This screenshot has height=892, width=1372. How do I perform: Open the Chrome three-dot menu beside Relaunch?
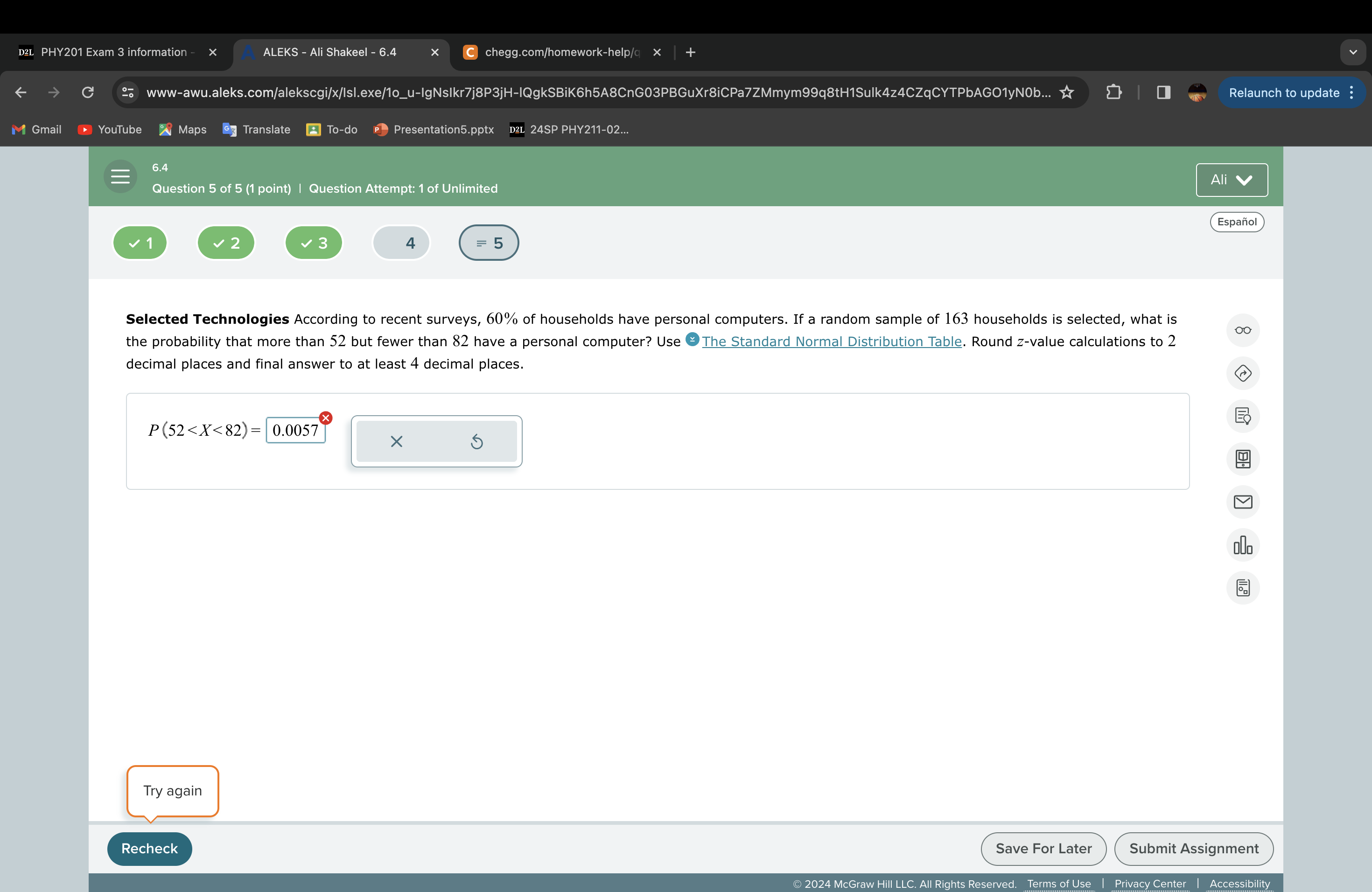click(1352, 93)
